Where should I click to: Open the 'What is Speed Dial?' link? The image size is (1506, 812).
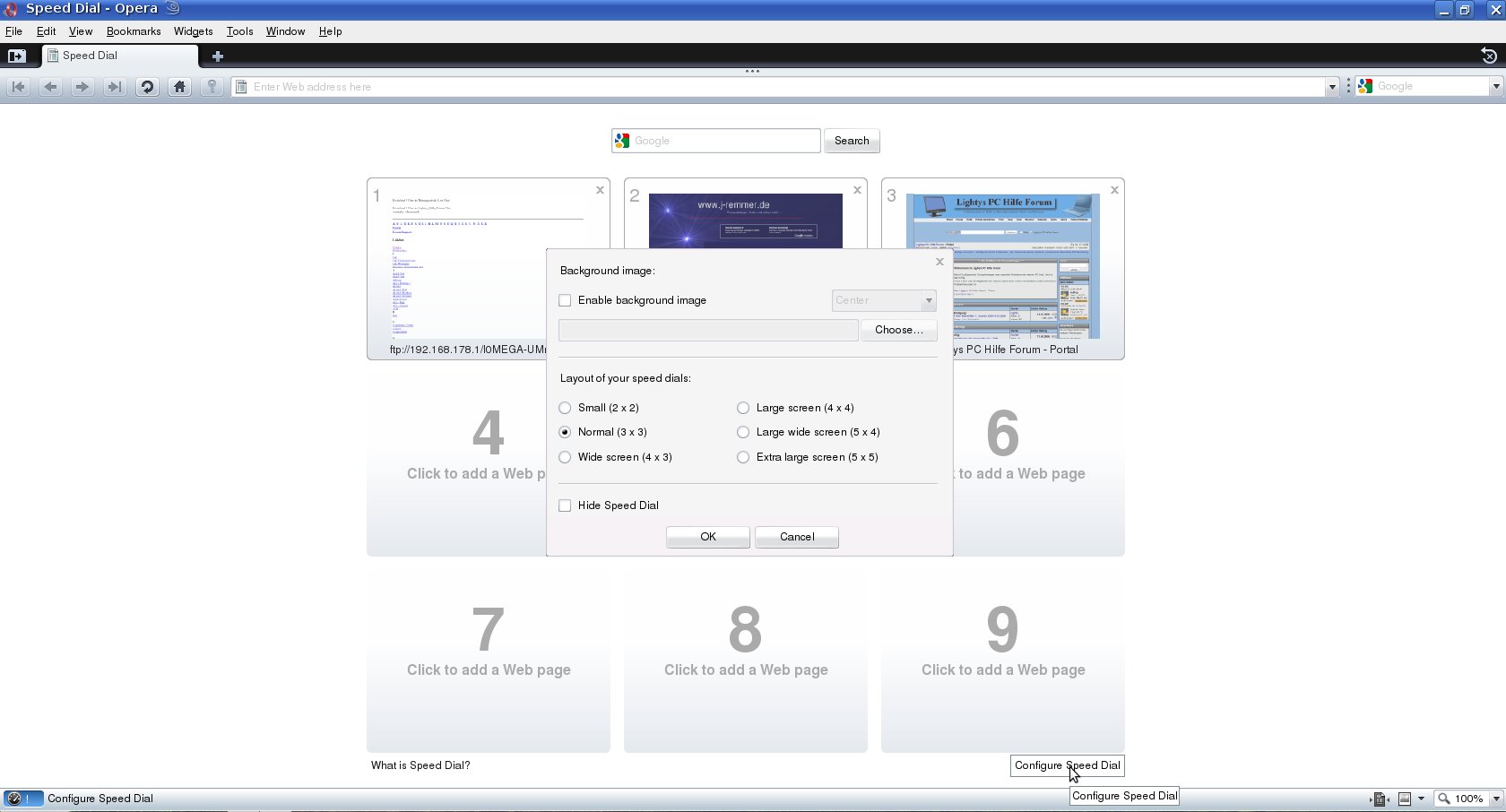[x=420, y=765]
